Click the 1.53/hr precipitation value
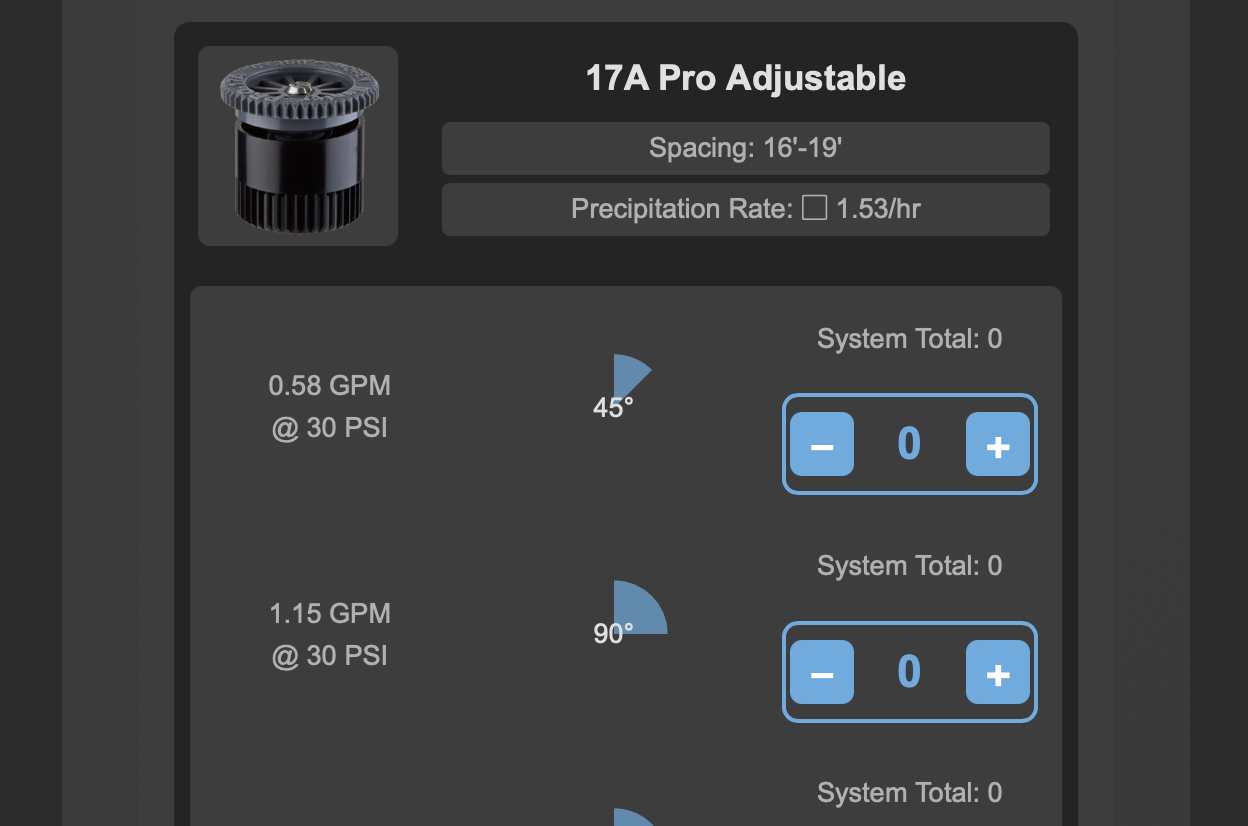The height and width of the screenshot is (826, 1248). (x=878, y=209)
